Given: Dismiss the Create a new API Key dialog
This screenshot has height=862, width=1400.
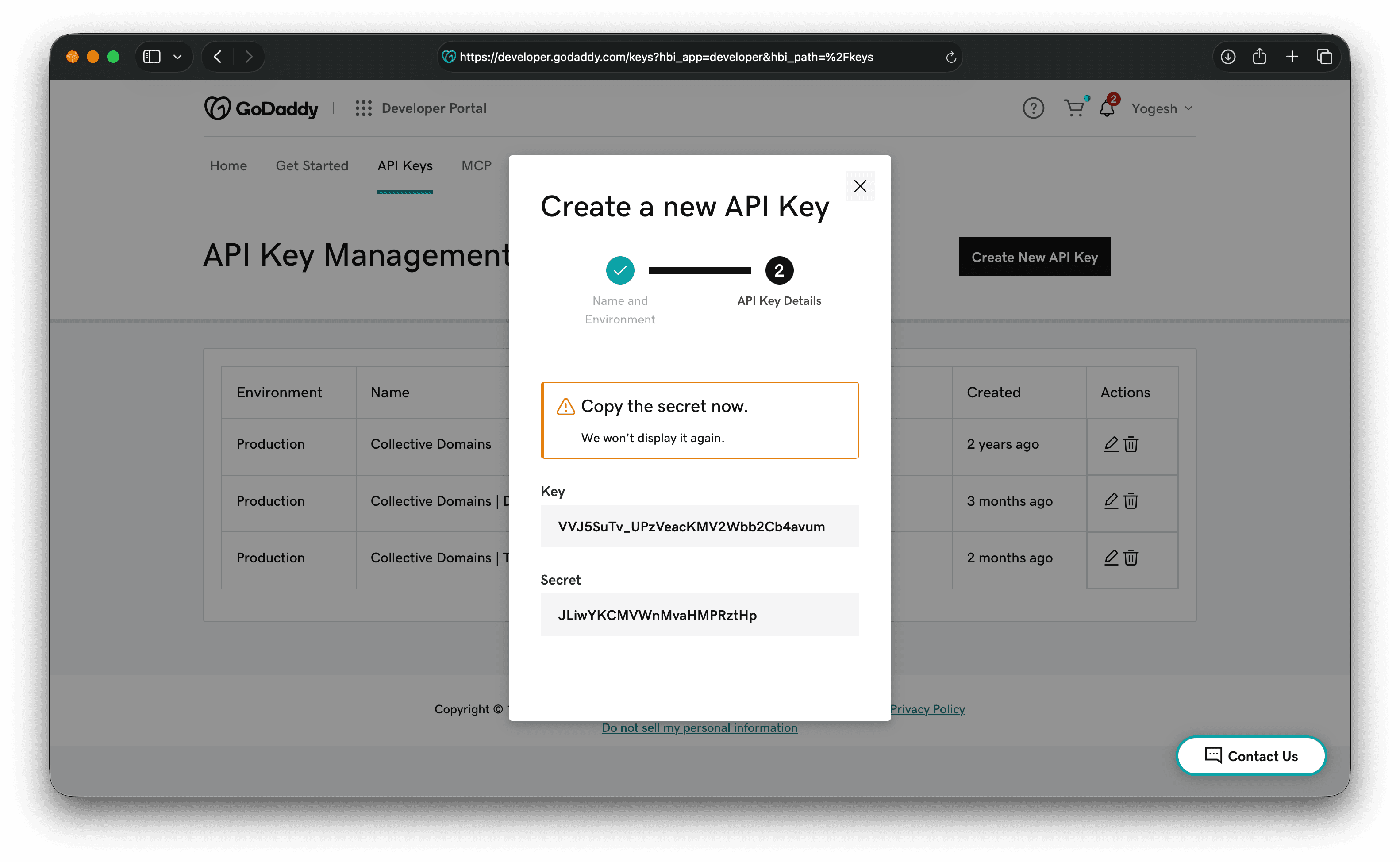Looking at the screenshot, I should point(860,186).
